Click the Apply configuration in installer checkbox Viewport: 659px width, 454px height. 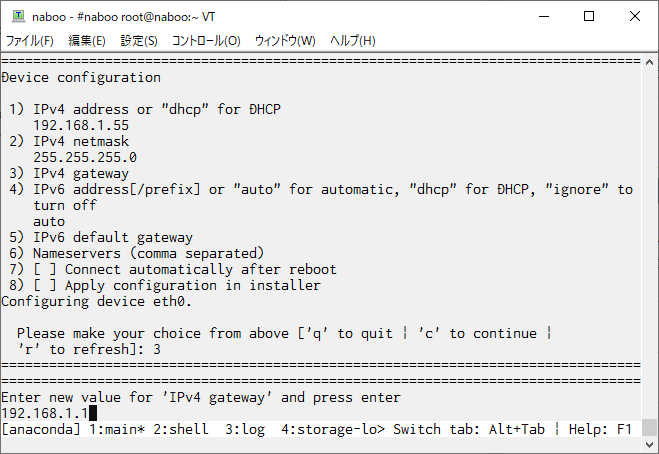click(x=45, y=285)
